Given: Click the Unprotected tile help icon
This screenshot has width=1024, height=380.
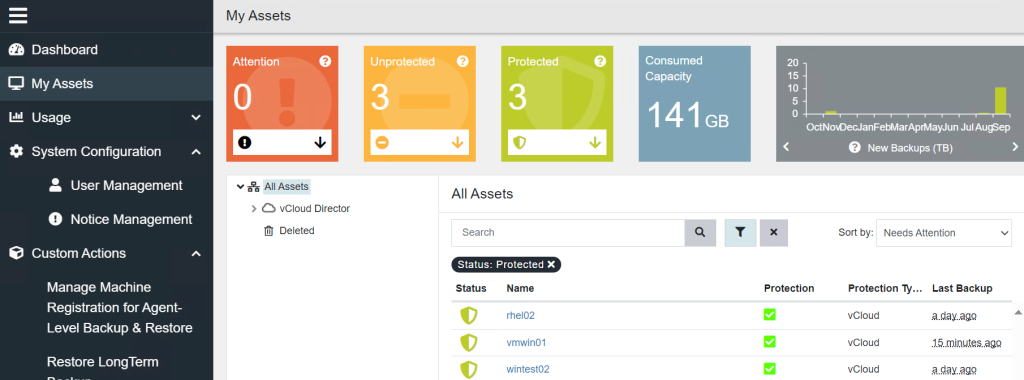Looking at the screenshot, I should pyautogui.click(x=462, y=61).
